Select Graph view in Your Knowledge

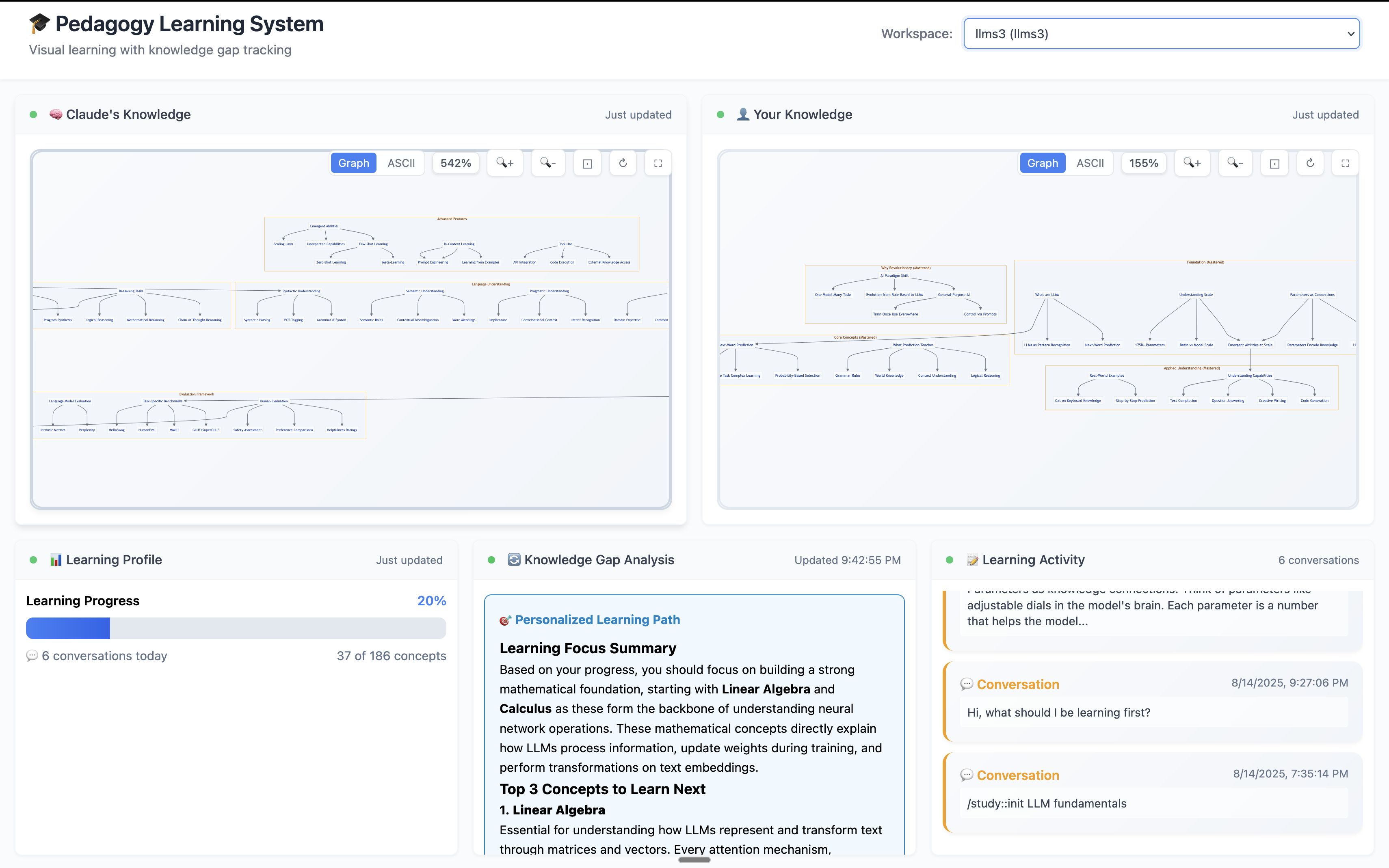tap(1042, 163)
